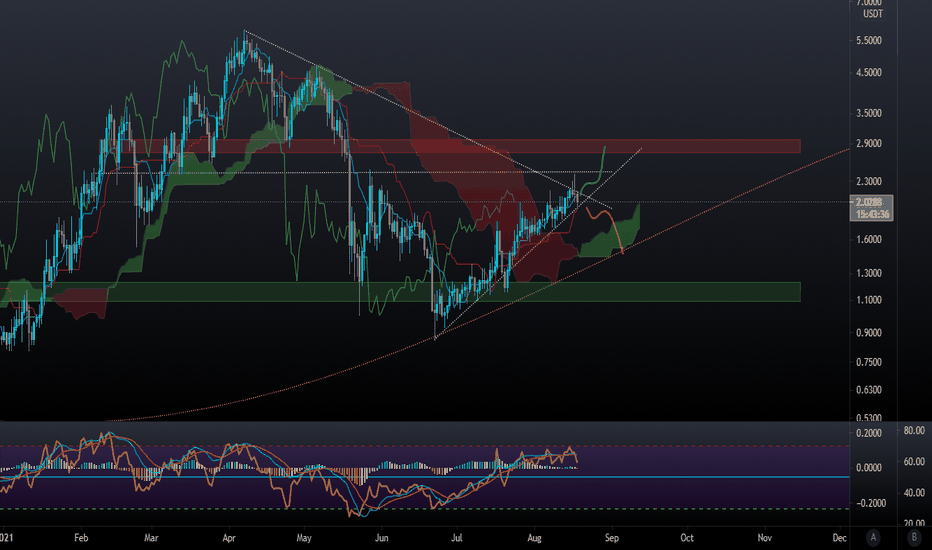
Task: Click the 80.00 oscillator scale label
Action: [x=914, y=430]
